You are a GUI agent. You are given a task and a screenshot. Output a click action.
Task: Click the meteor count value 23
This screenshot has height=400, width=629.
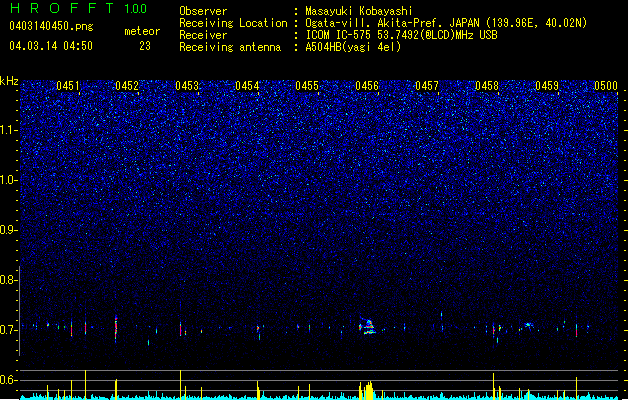pyautogui.click(x=145, y=46)
